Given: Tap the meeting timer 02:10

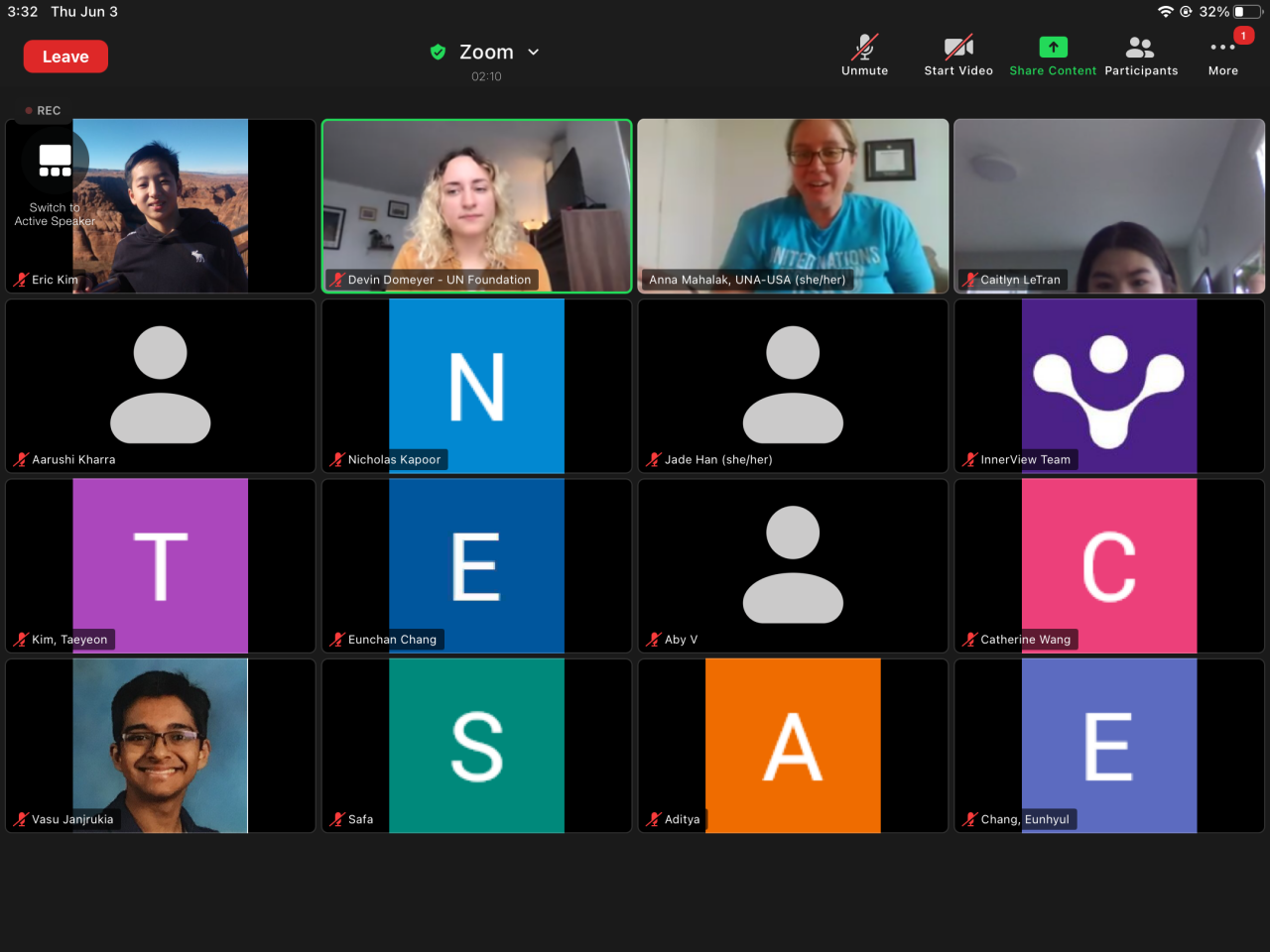Looking at the screenshot, I should (486, 76).
